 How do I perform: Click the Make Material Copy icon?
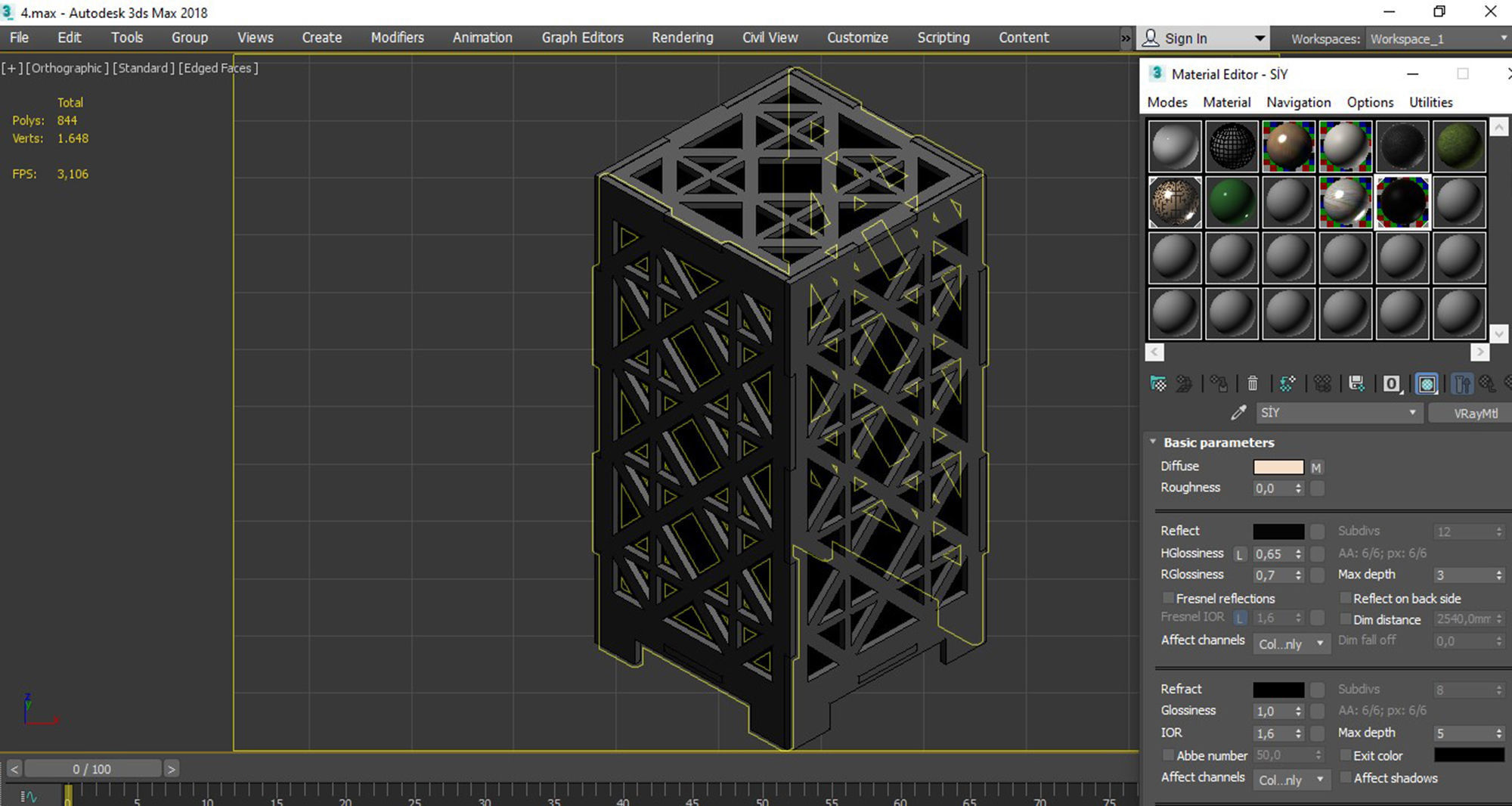1287,384
